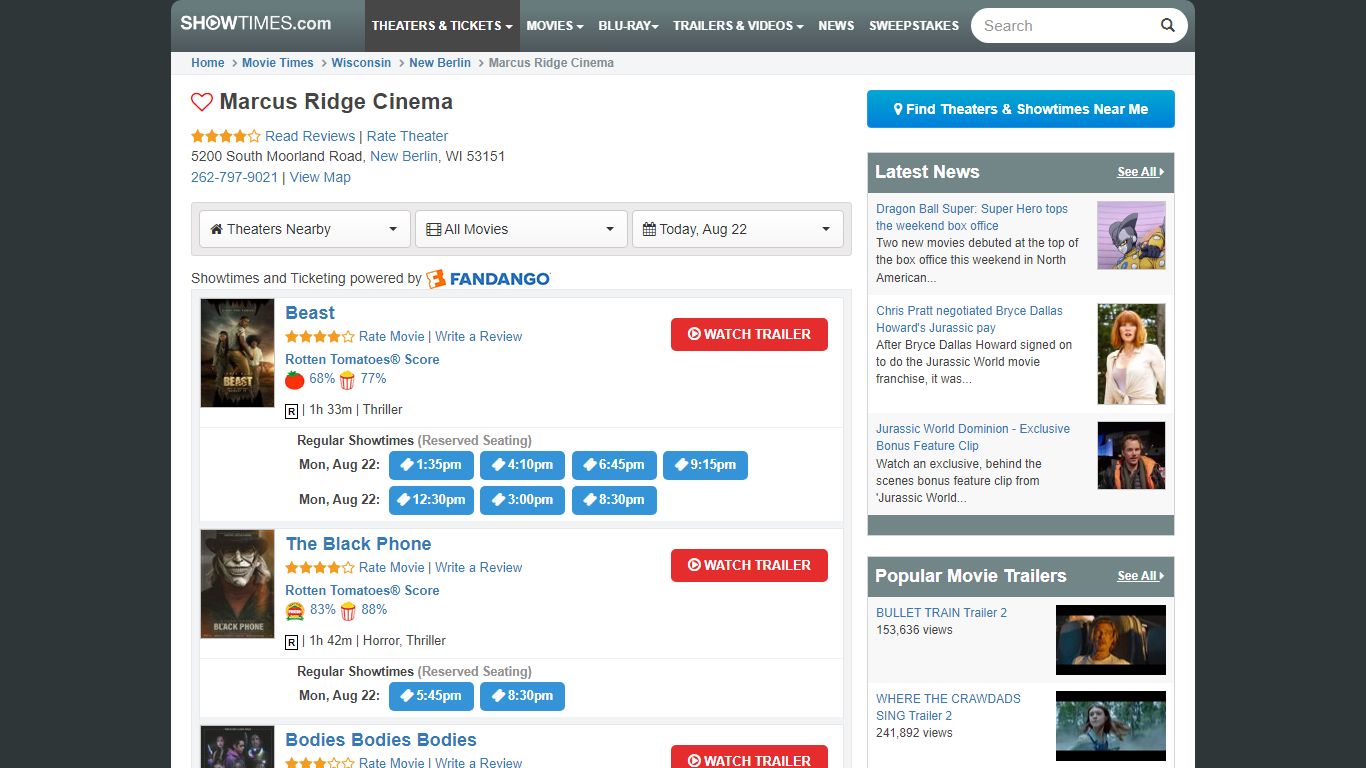Select Beast 9:15pm showtime
Viewport: 1366px width, 768px height.
tap(705, 465)
